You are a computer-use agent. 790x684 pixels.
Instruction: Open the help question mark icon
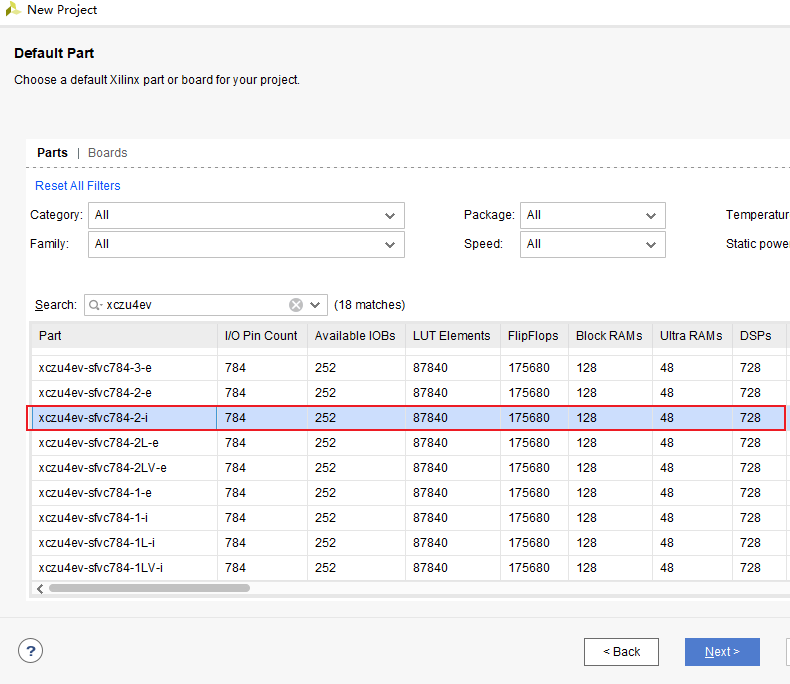30,651
